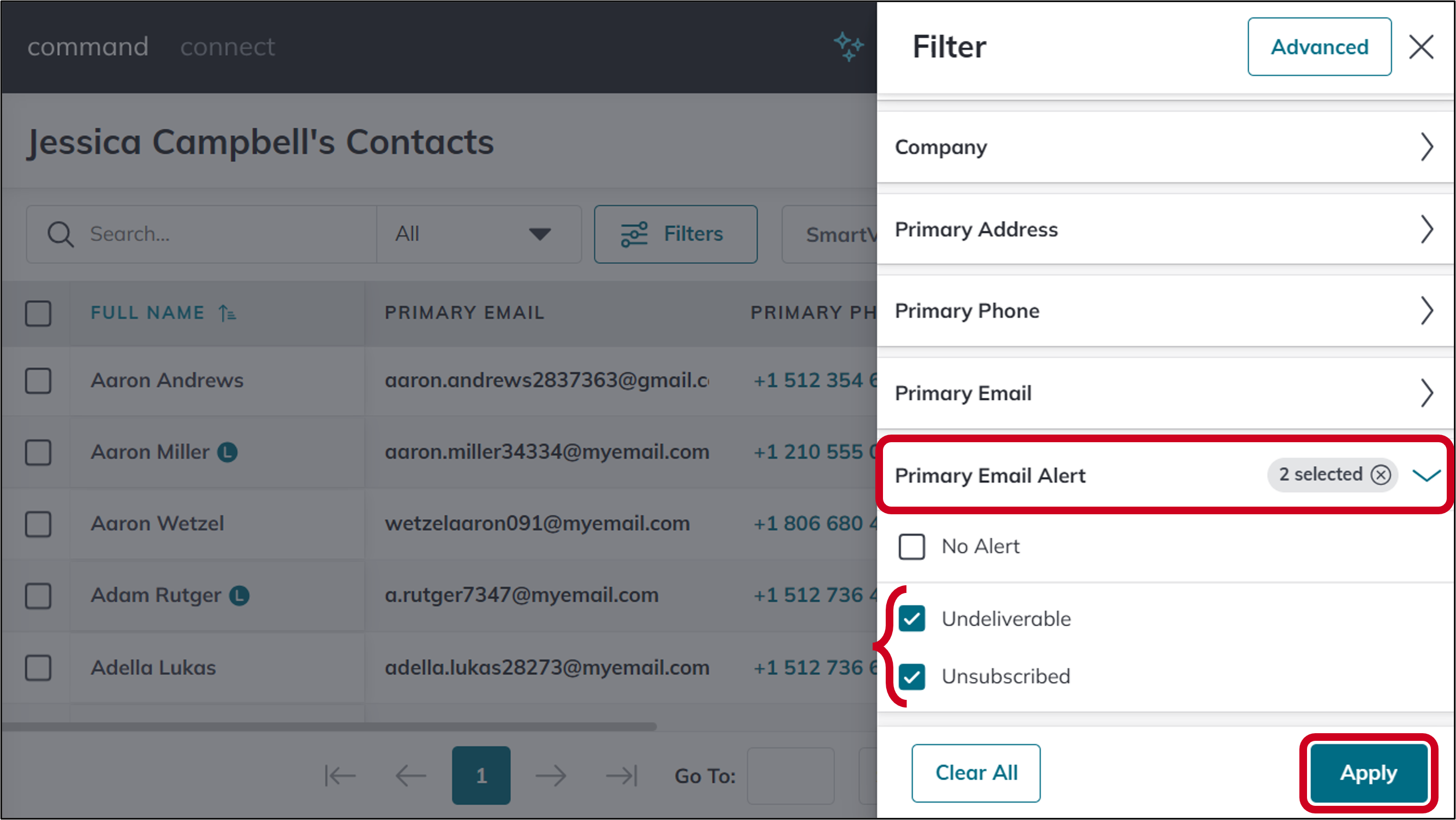Switch to the command menu
Viewport: 1456px width, 820px height.
click(88, 47)
